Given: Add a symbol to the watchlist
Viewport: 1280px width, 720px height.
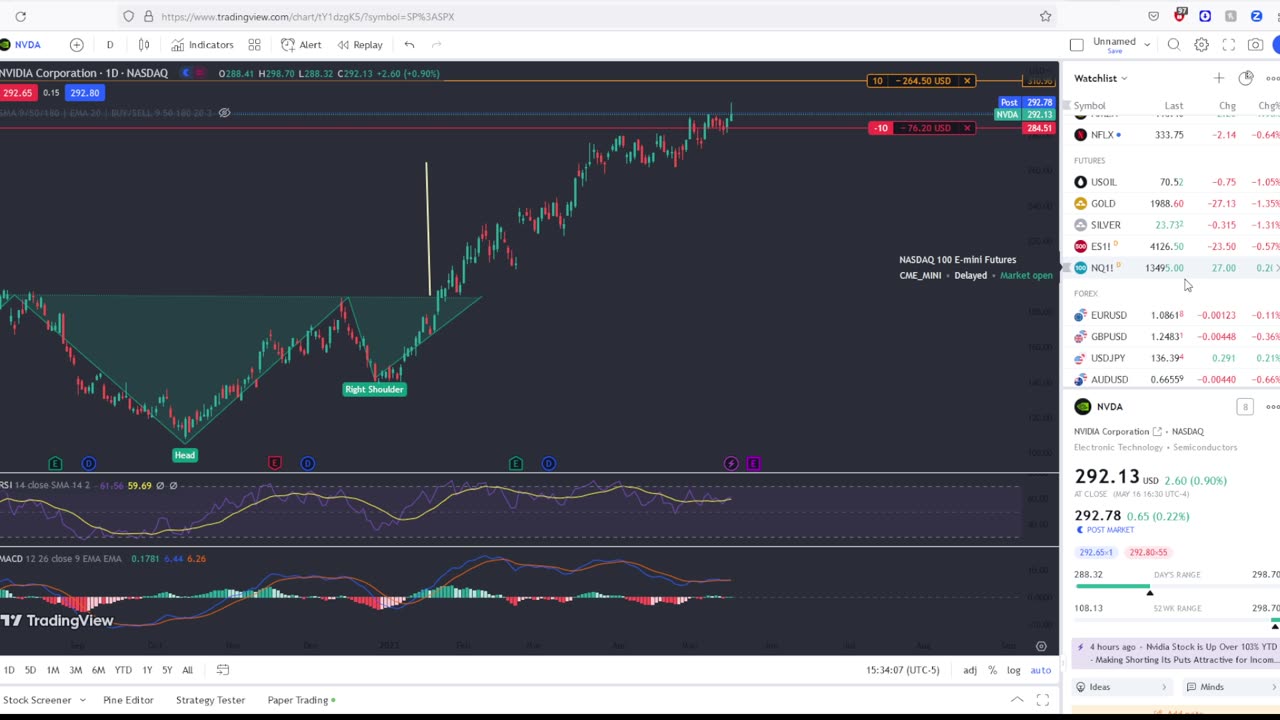Looking at the screenshot, I should [x=1218, y=78].
